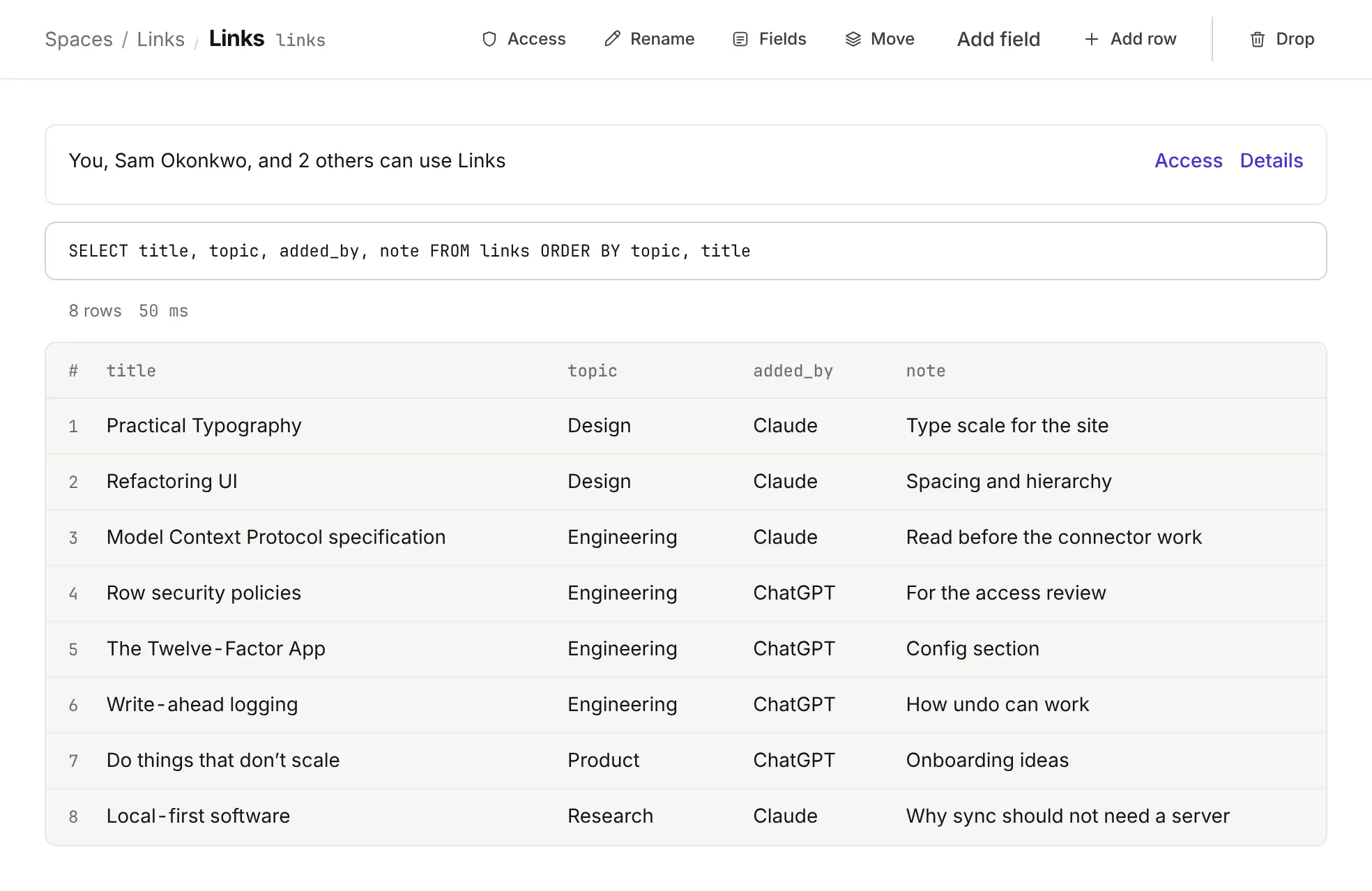
Task: Click the Fields list icon
Action: [740, 39]
